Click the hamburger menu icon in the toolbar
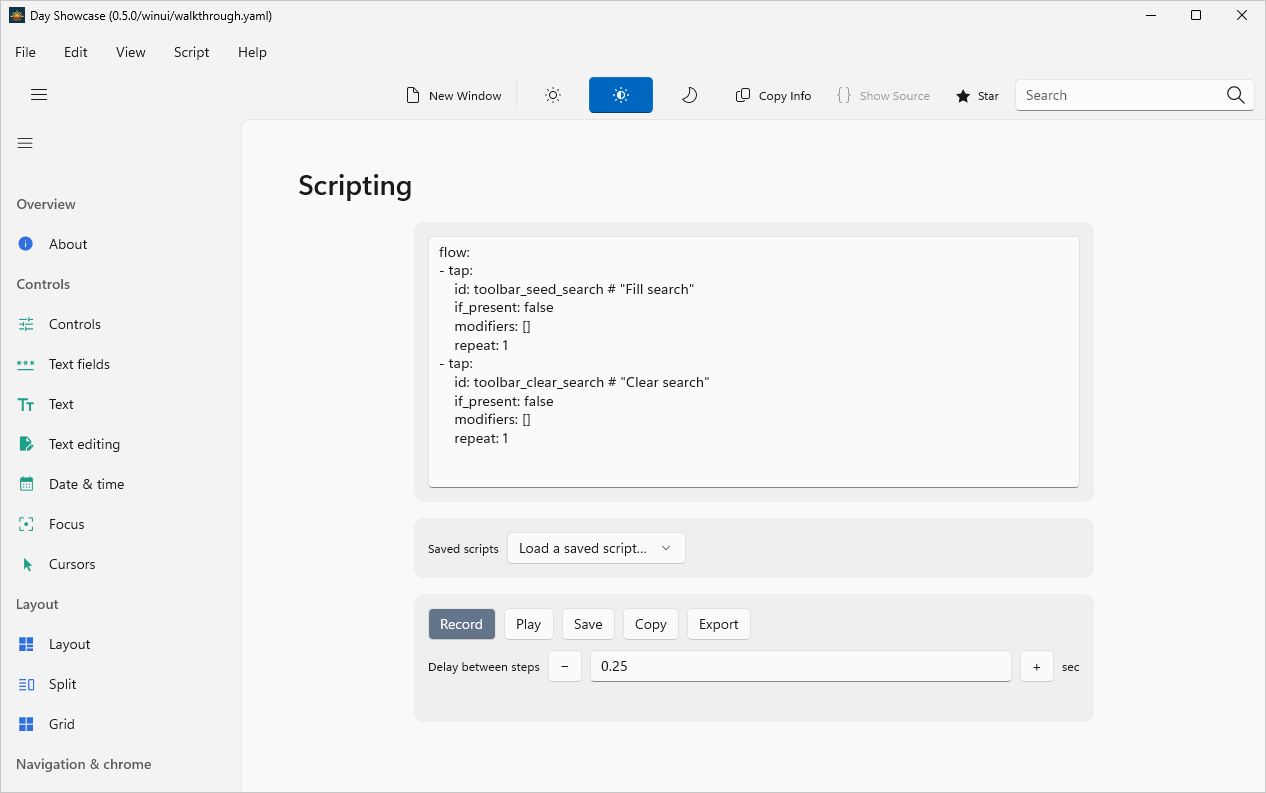The image size is (1266, 793). 39,95
